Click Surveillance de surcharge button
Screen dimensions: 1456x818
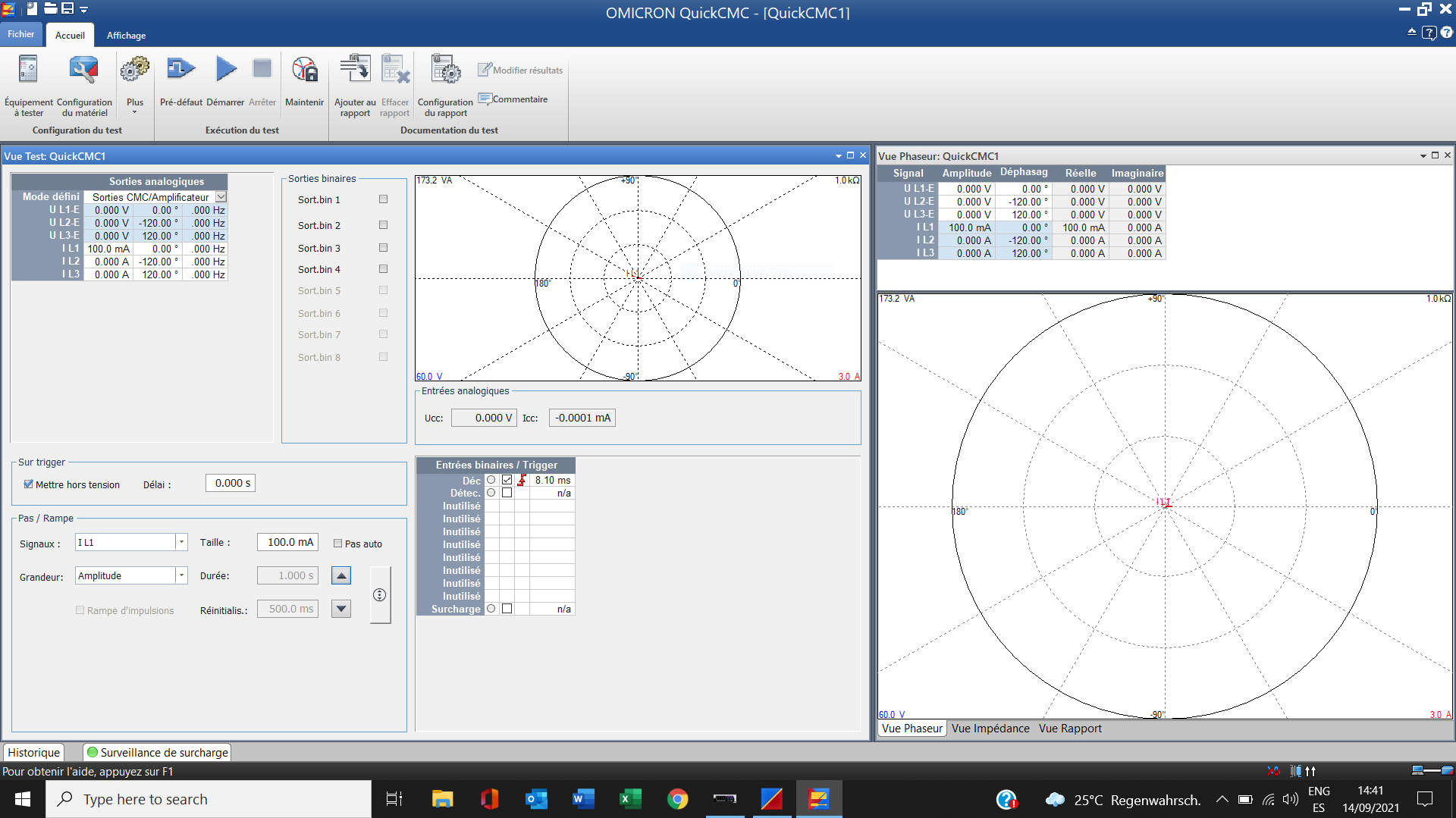157,752
